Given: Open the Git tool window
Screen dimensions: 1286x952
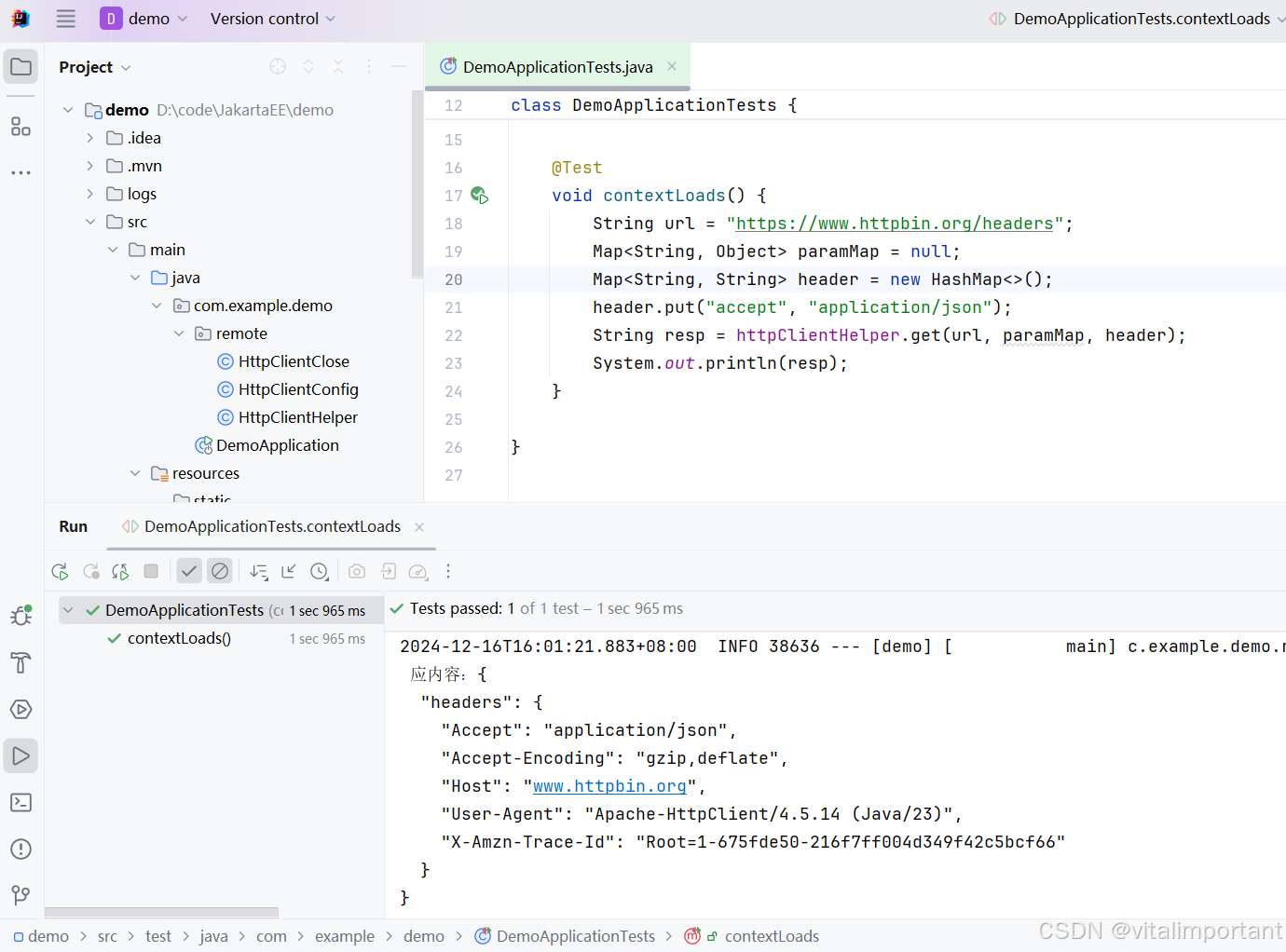Looking at the screenshot, I should pyautogui.click(x=21, y=895).
